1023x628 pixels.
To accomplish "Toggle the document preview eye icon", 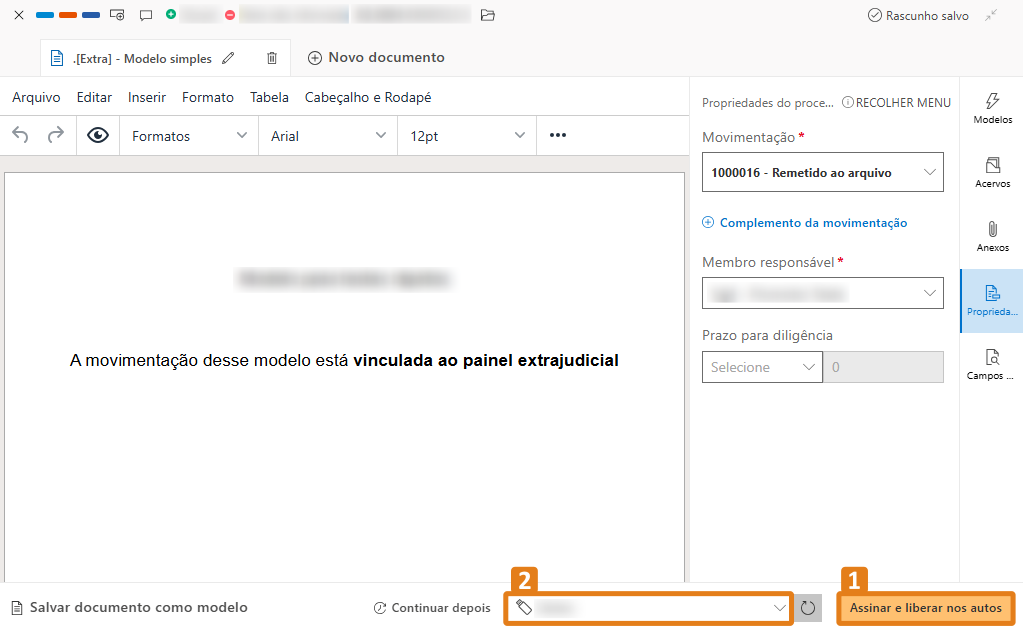I will coord(97,135).
